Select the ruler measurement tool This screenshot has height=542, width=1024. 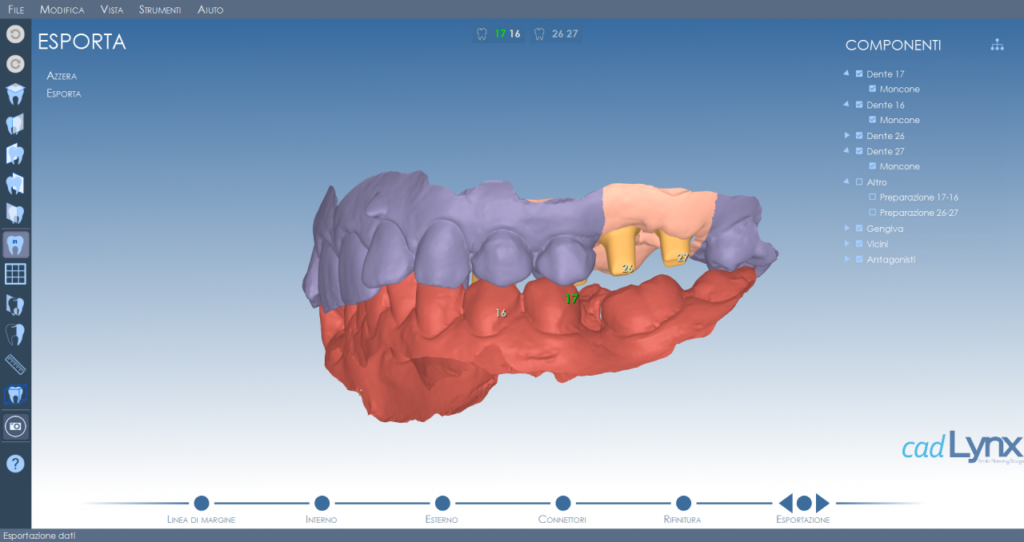[15, 364]
